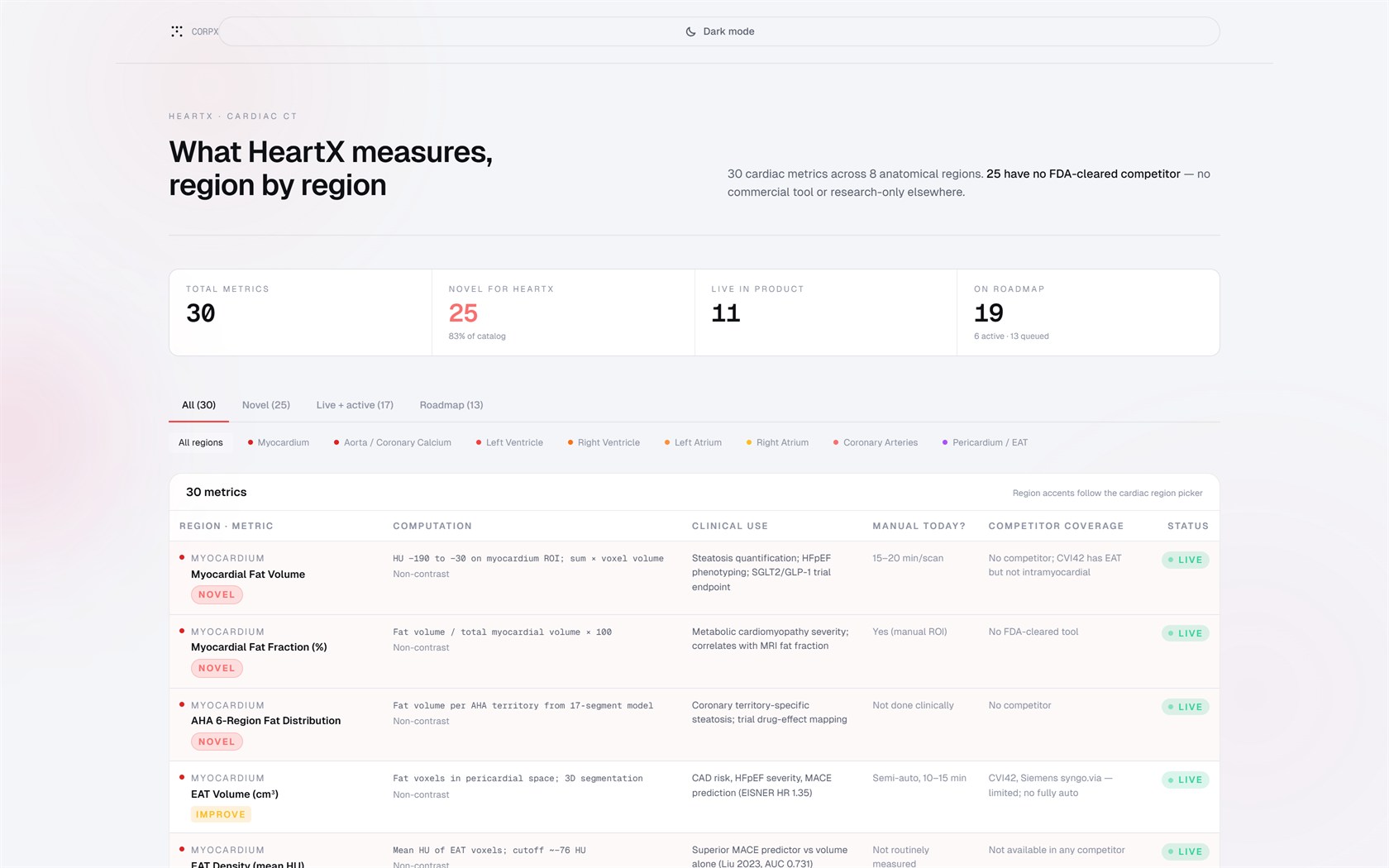Filter by Right Atrium region

pos(777,442)
